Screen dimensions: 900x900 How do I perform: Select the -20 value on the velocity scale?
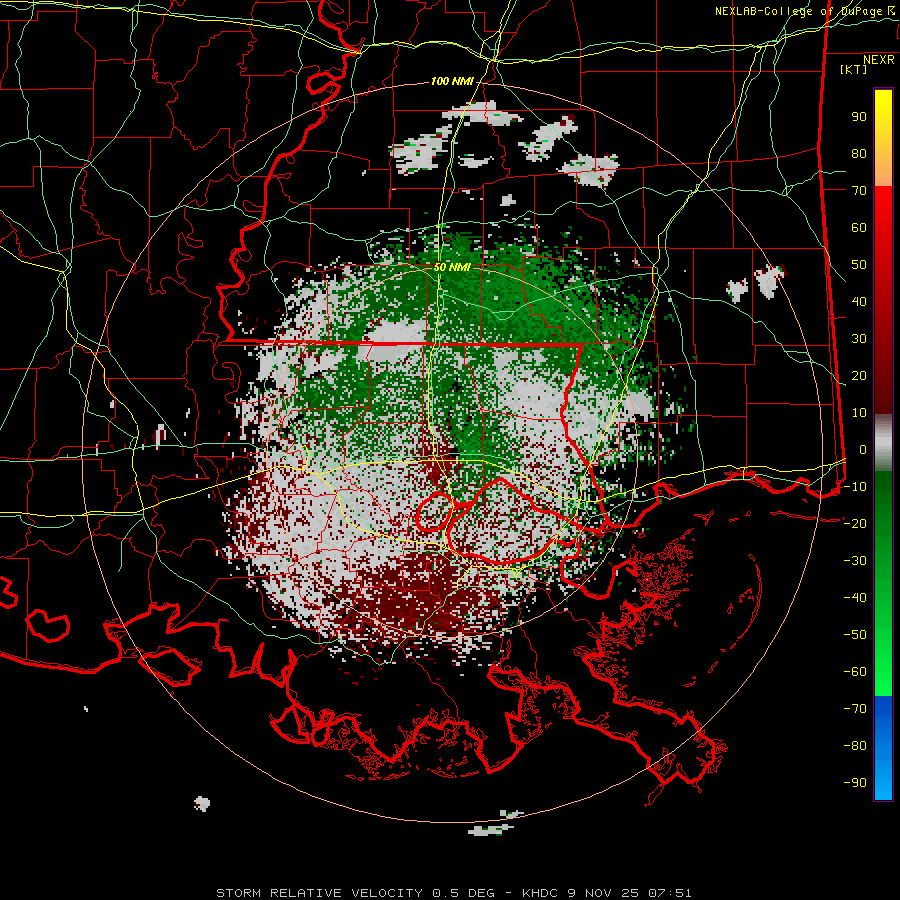855,523
